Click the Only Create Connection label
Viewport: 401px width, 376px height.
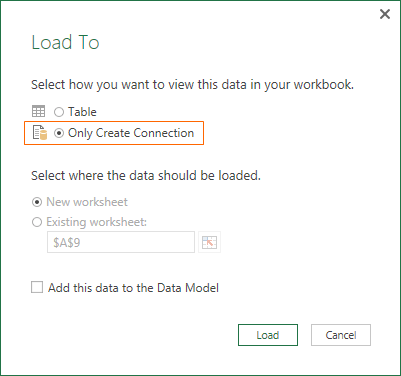click(131, 133)
